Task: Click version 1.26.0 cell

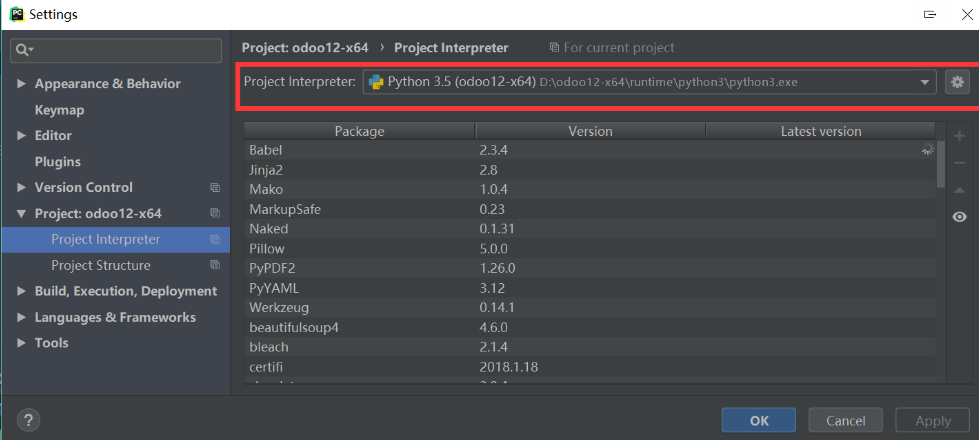Action: 498,268
